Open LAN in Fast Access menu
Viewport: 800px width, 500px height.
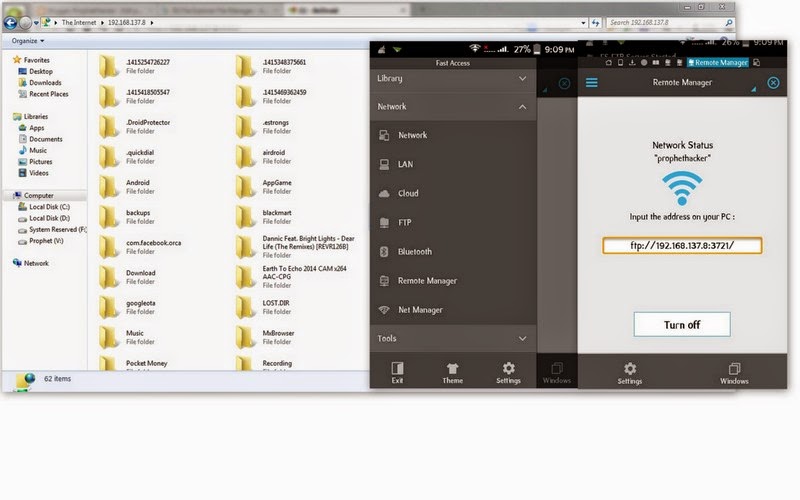click(x=453, y=164)
